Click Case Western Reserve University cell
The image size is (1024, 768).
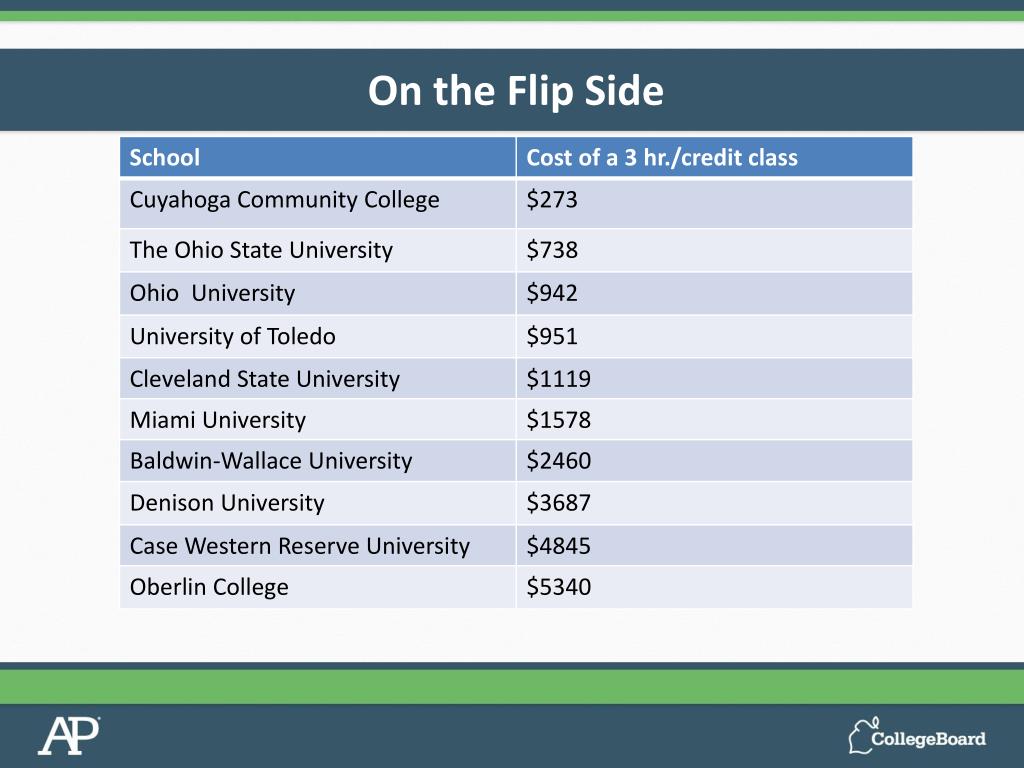[x=300, y=546]
